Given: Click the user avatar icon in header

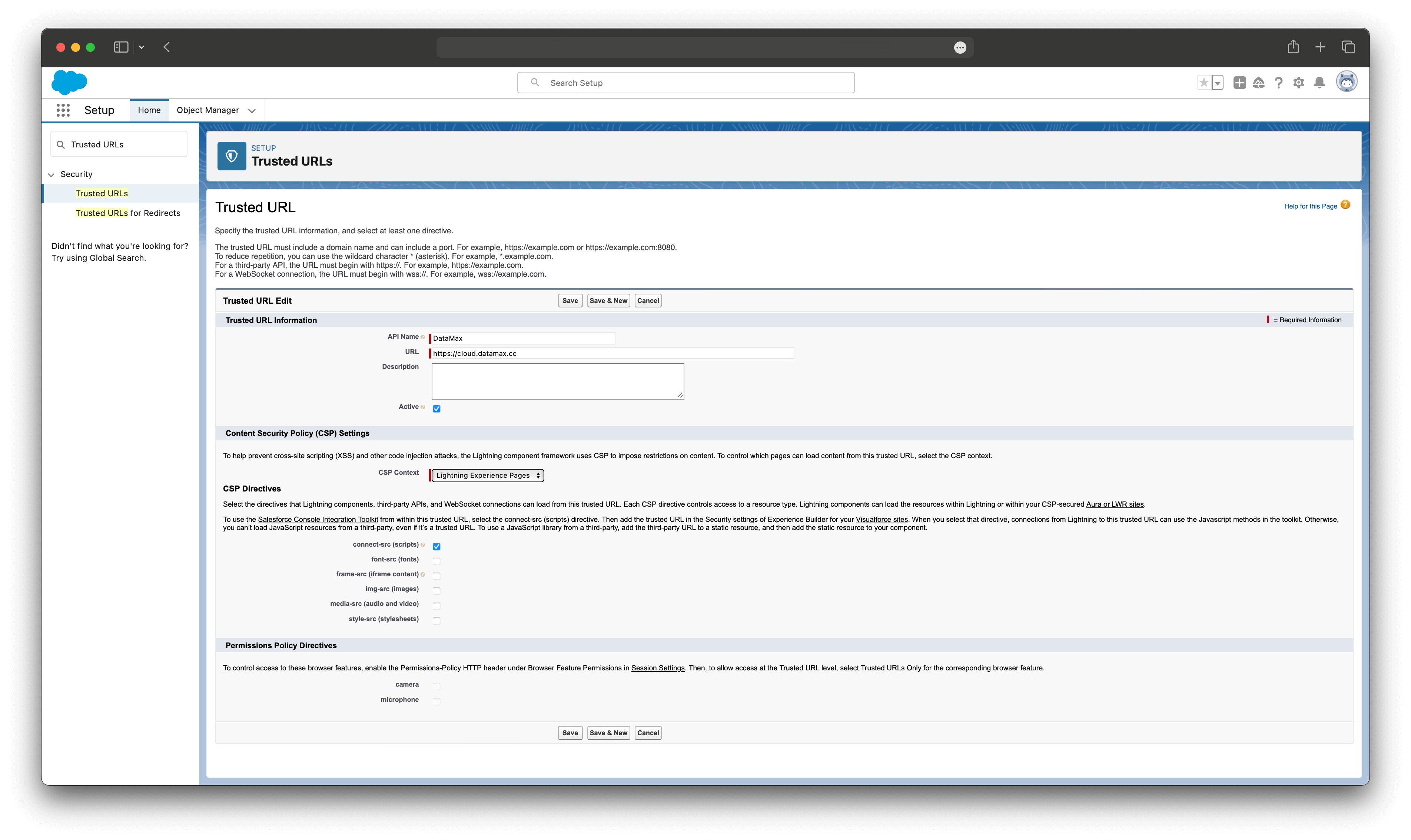Looking at the screenshot, I should (1347, 82).
